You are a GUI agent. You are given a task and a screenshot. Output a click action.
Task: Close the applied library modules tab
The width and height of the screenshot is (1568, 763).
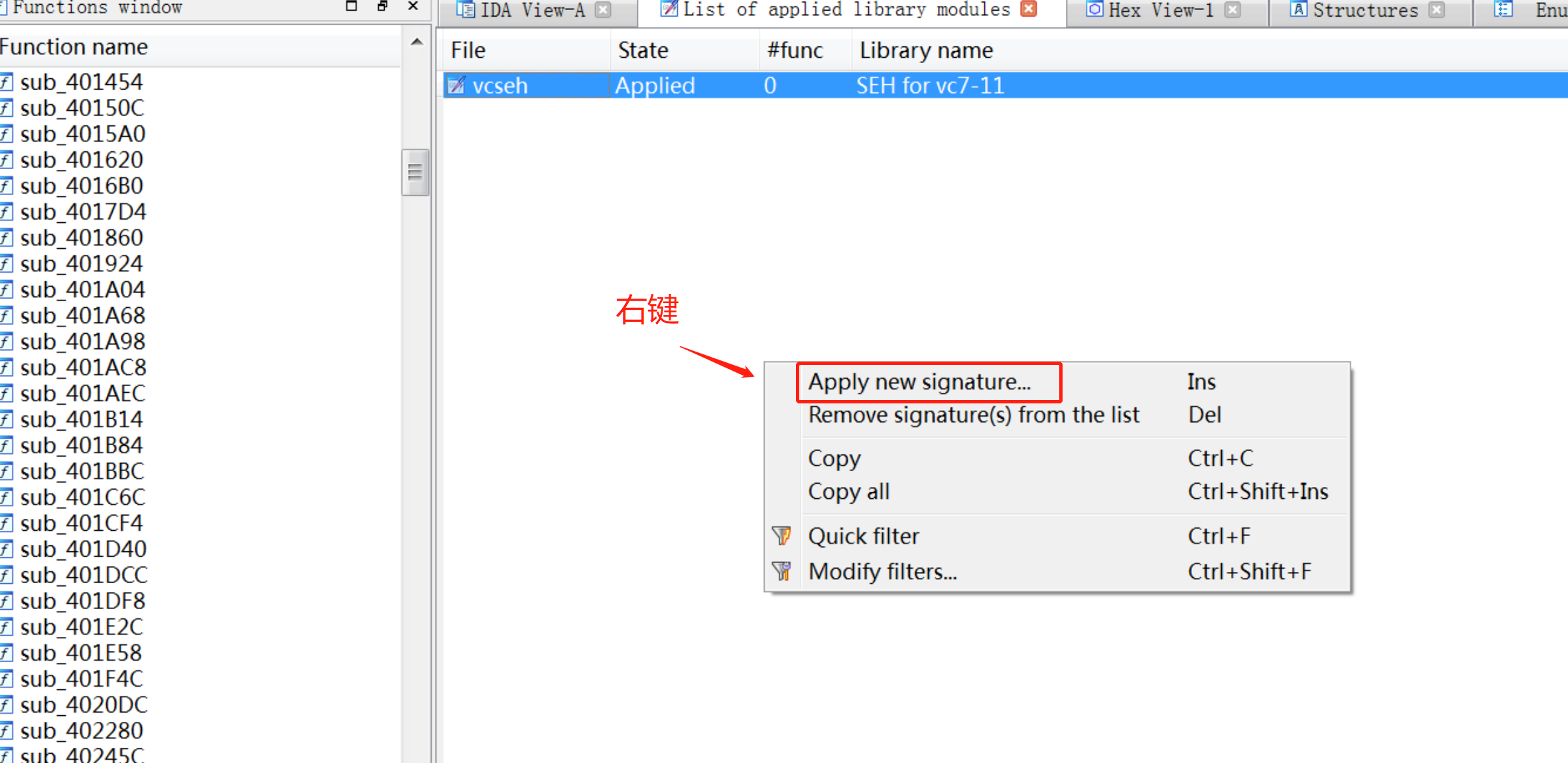tap(1028, 9)
